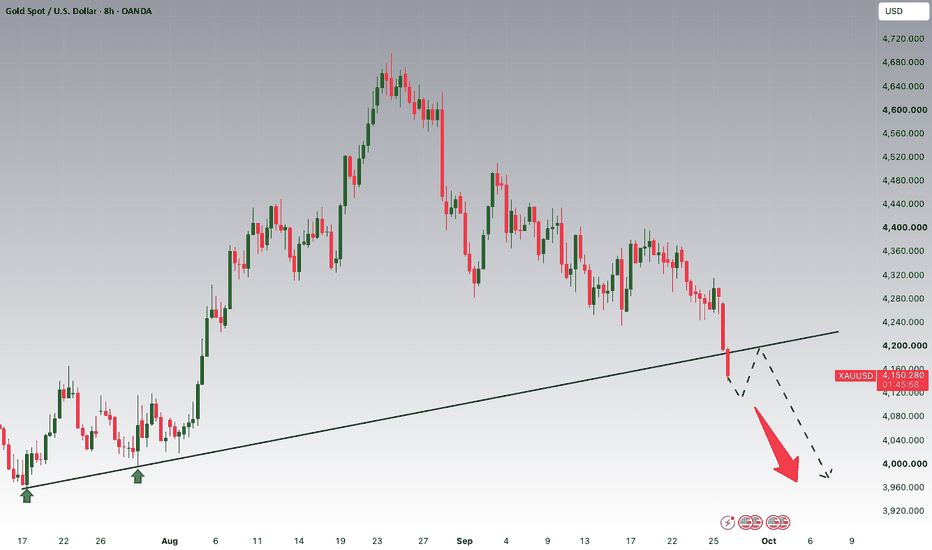The width and height of the screenshot is (932, 550).
Task: Select the third US flag event icon
Action: 773,523
